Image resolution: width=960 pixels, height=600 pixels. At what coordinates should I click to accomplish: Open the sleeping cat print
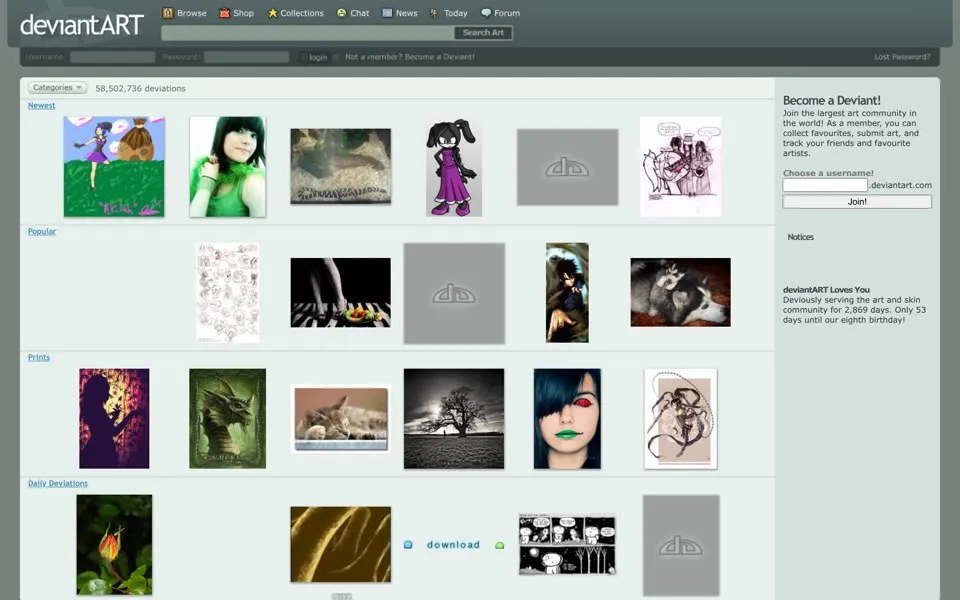(x=341, y=419)
